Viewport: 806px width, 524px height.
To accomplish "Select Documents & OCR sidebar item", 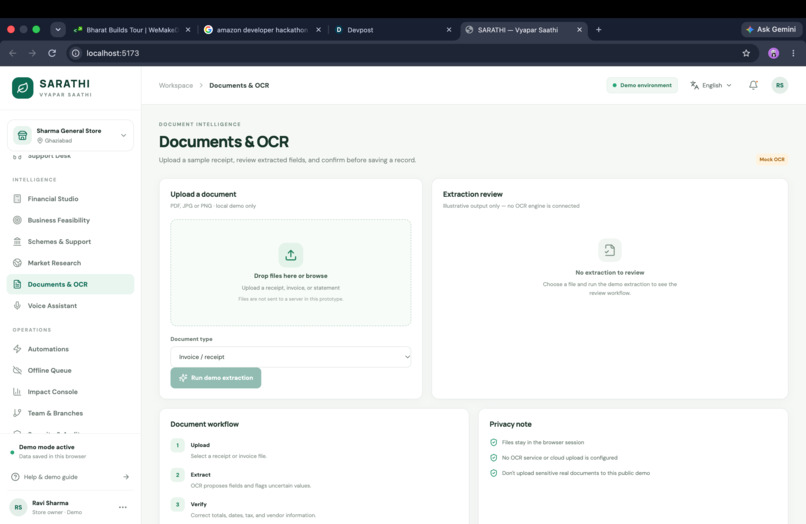I will pyautogui.click(x=70, y=284).
